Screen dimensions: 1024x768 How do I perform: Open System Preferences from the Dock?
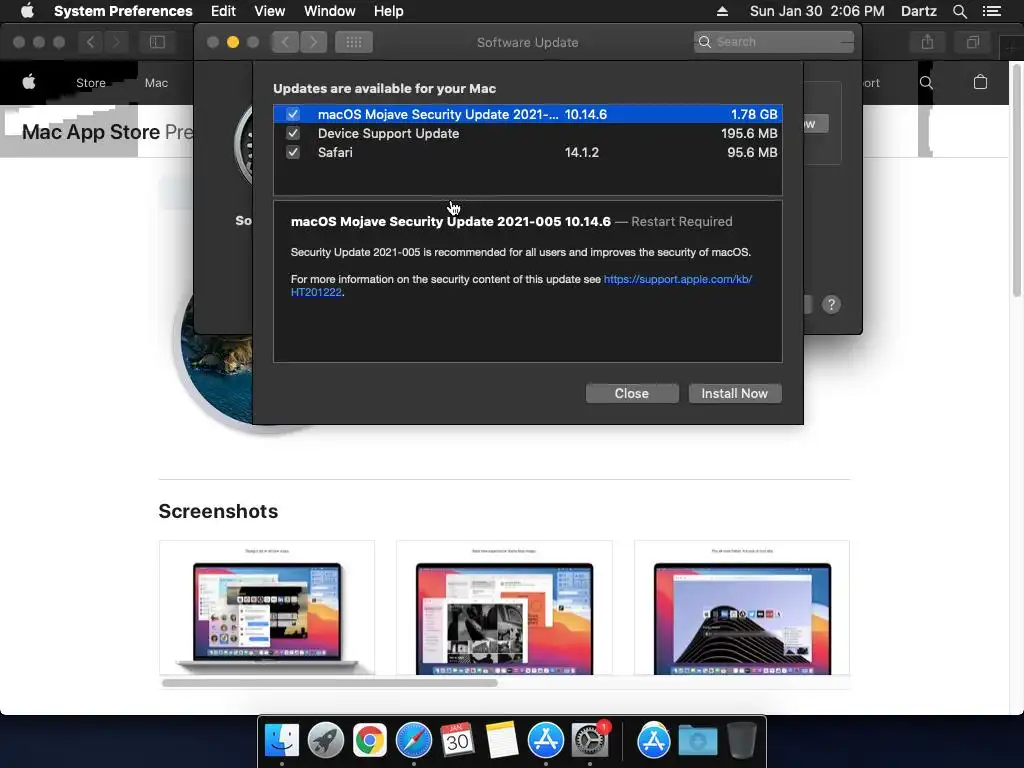590,741
